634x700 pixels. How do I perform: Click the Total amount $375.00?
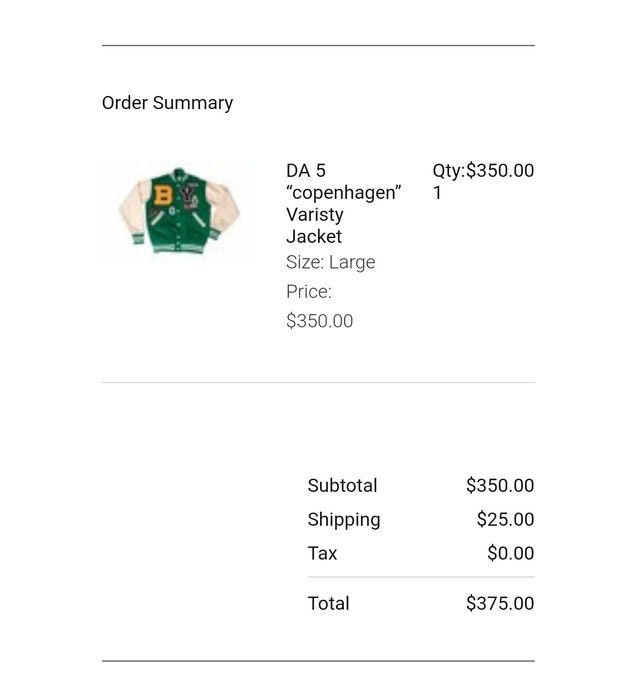[x=500, y=603]
